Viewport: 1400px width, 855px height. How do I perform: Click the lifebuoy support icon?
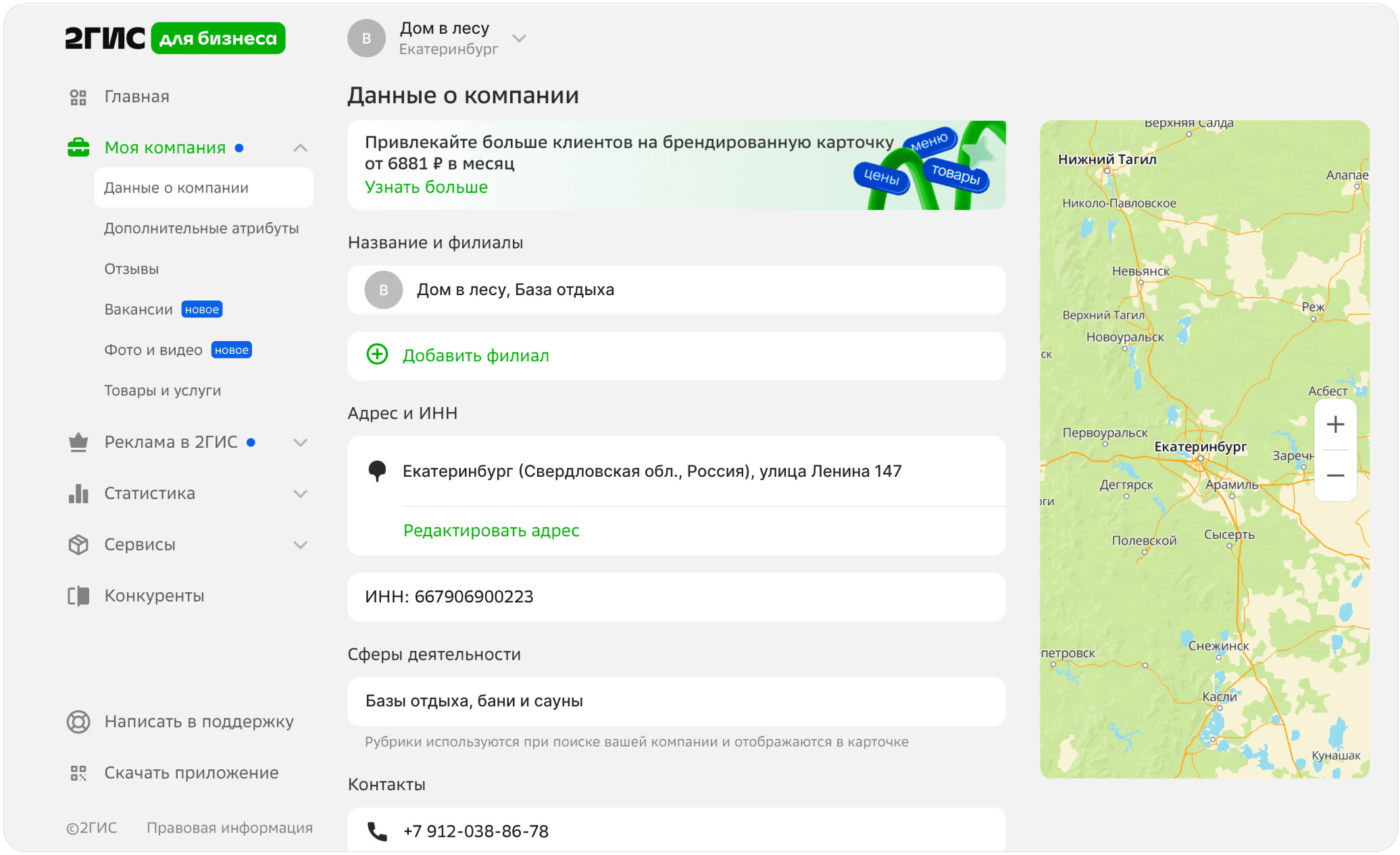coord(78,722)
